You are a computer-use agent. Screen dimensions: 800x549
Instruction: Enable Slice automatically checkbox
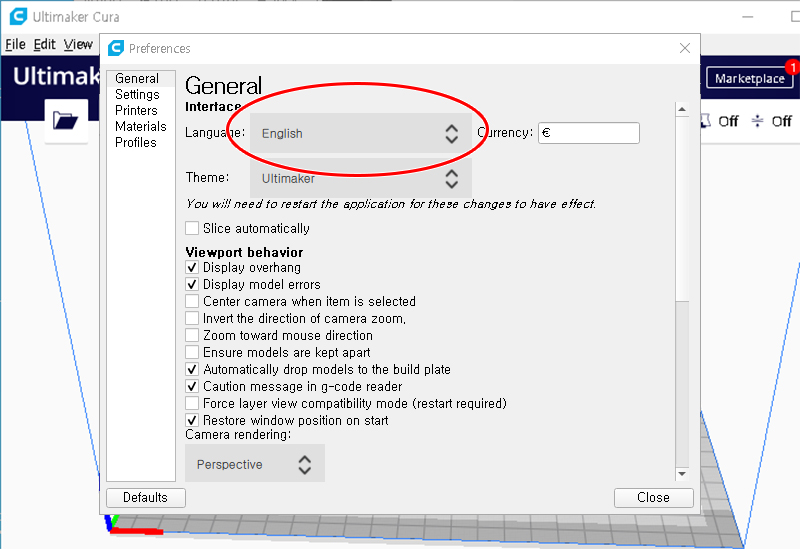pyautogui.click(x=192, y=228)
